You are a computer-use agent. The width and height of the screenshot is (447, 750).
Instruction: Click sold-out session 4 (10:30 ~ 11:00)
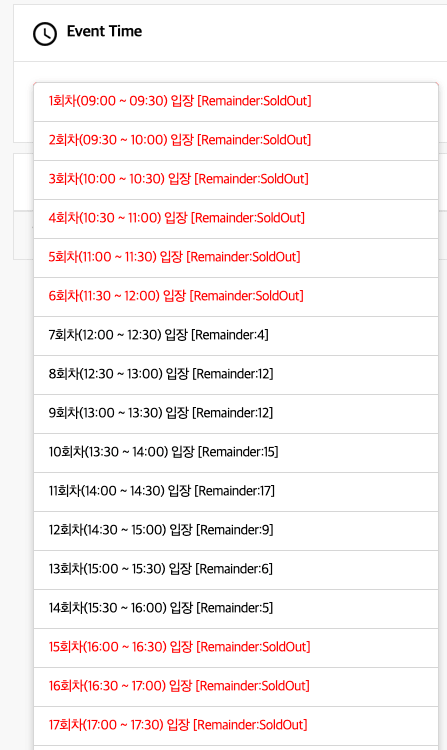pyautogui.click(x=236, y=219)
